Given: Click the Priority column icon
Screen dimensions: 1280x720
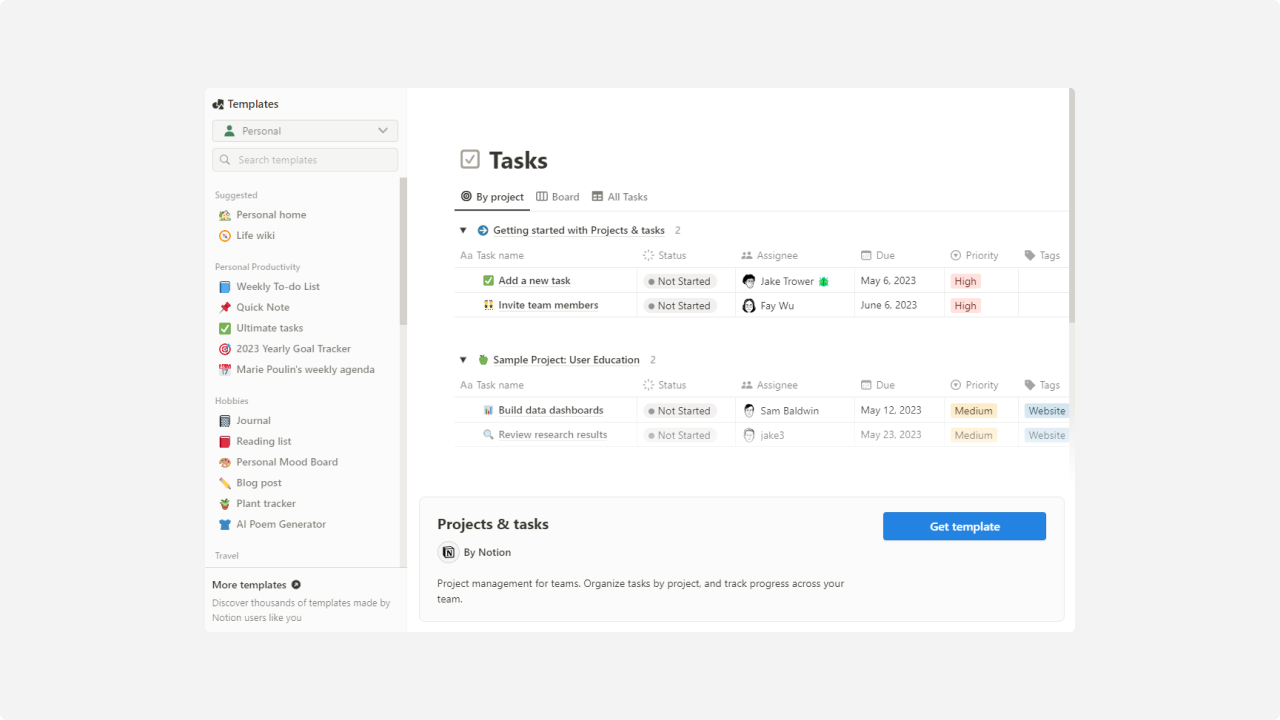Looking at the screenshot, I should 957,255.
